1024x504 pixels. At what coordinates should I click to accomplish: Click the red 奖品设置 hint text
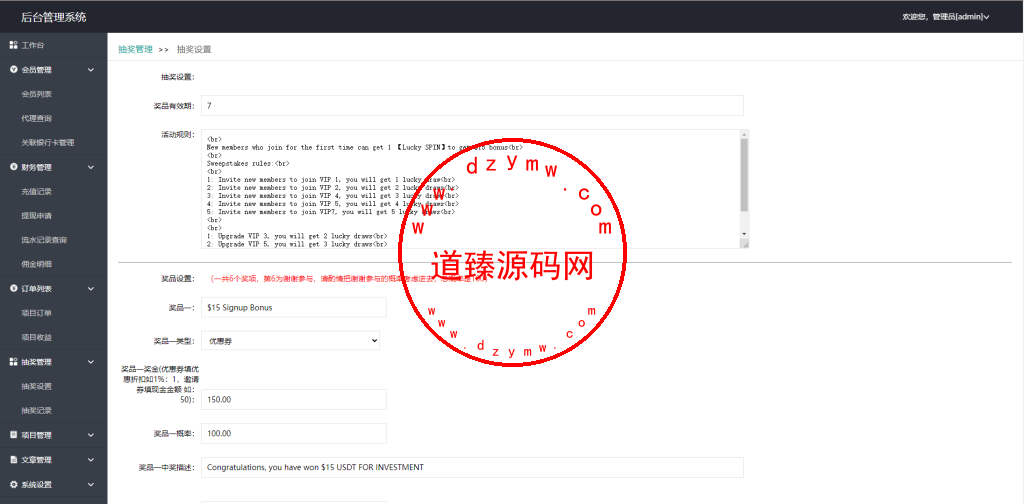348,279
